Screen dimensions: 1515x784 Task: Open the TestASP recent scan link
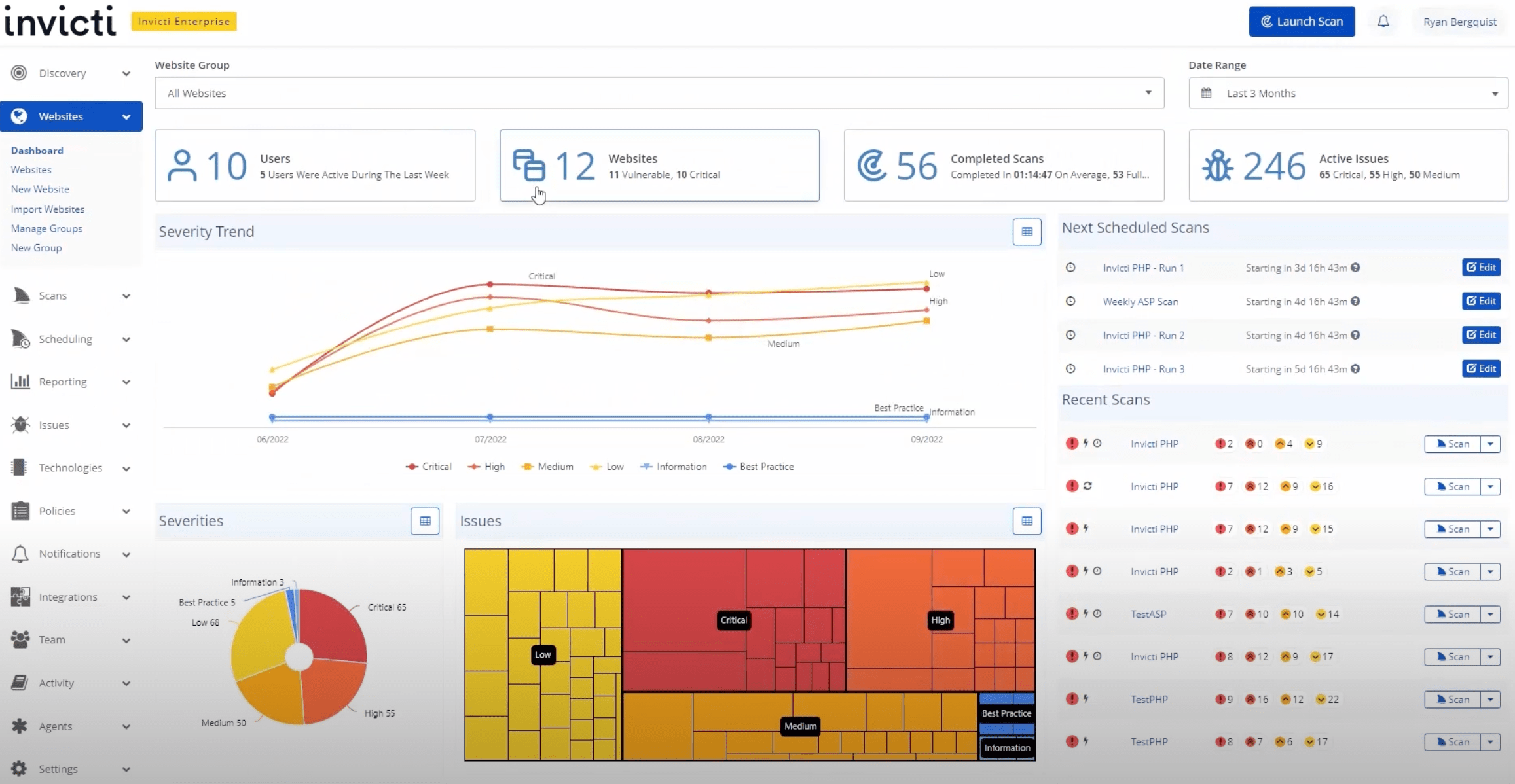pyautogui.click(x=1148, y=614)
